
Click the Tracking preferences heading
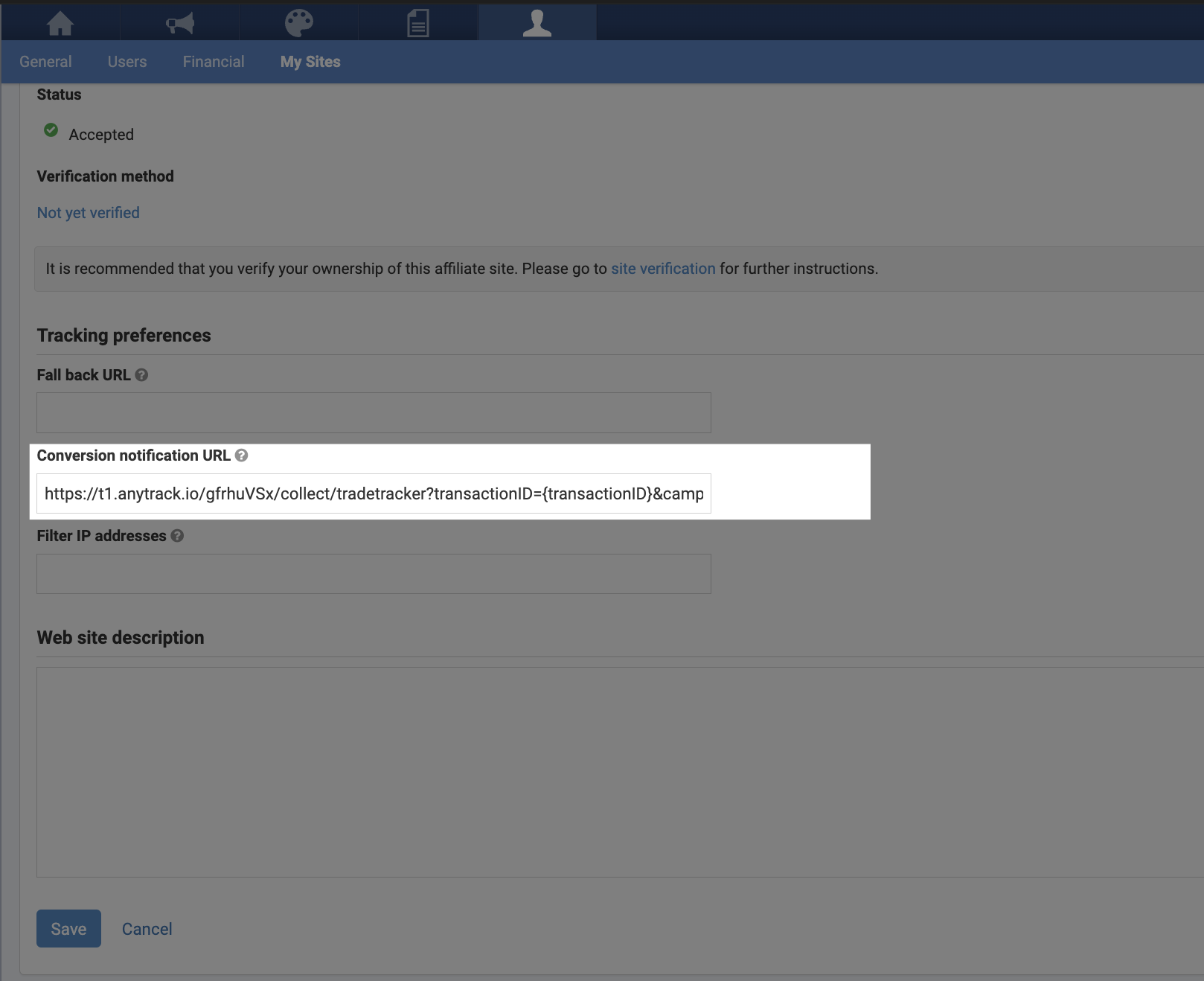tap(124, 336)
